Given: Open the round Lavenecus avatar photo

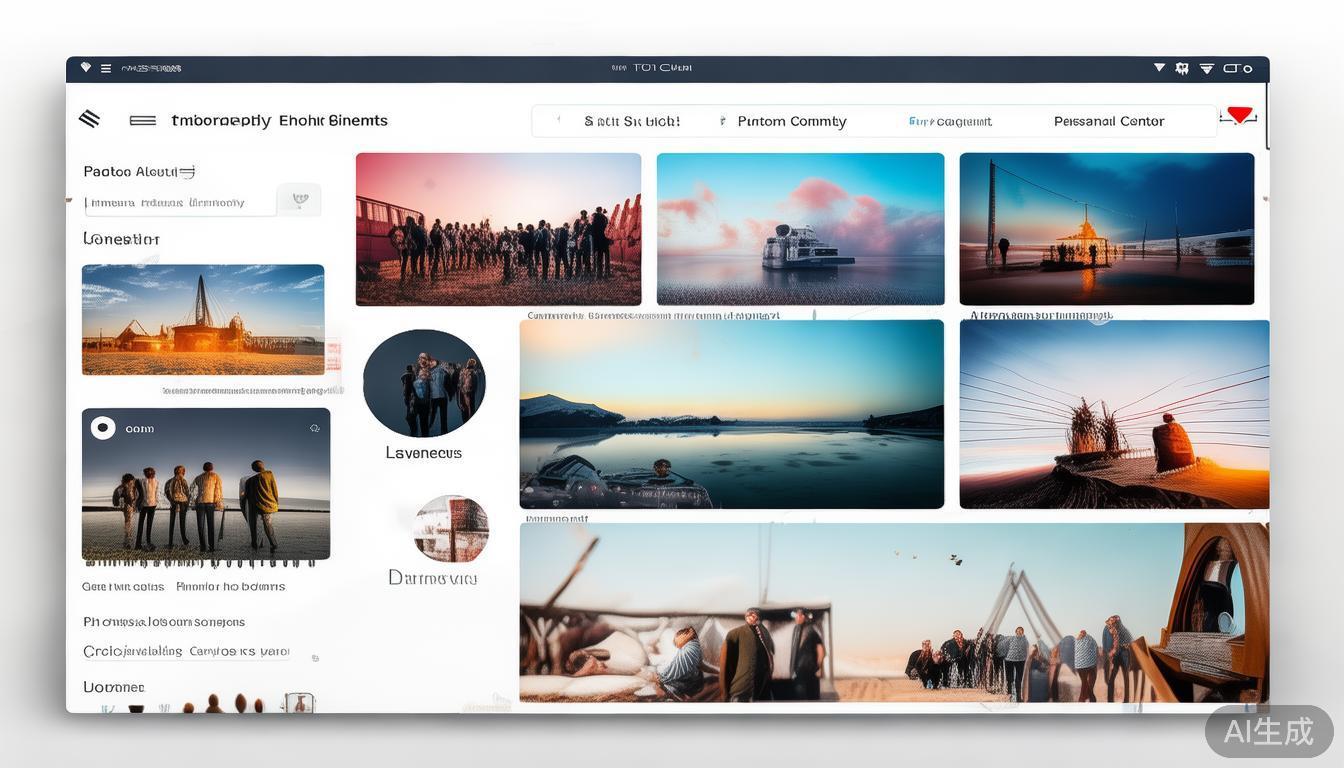Looking at the screenshot, I should [424, 383].
